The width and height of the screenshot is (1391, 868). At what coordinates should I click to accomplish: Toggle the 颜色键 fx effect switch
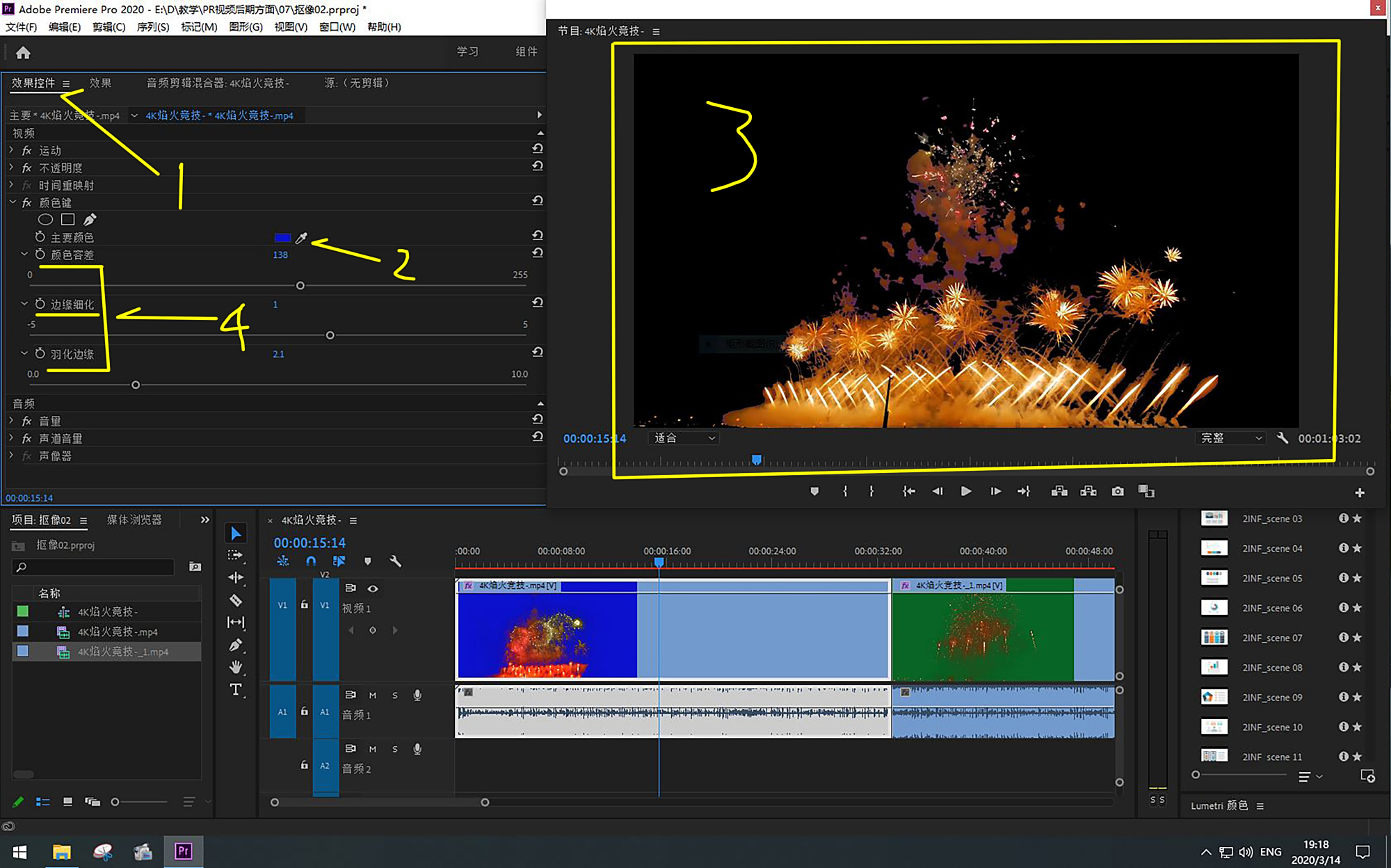coord(26,203)
